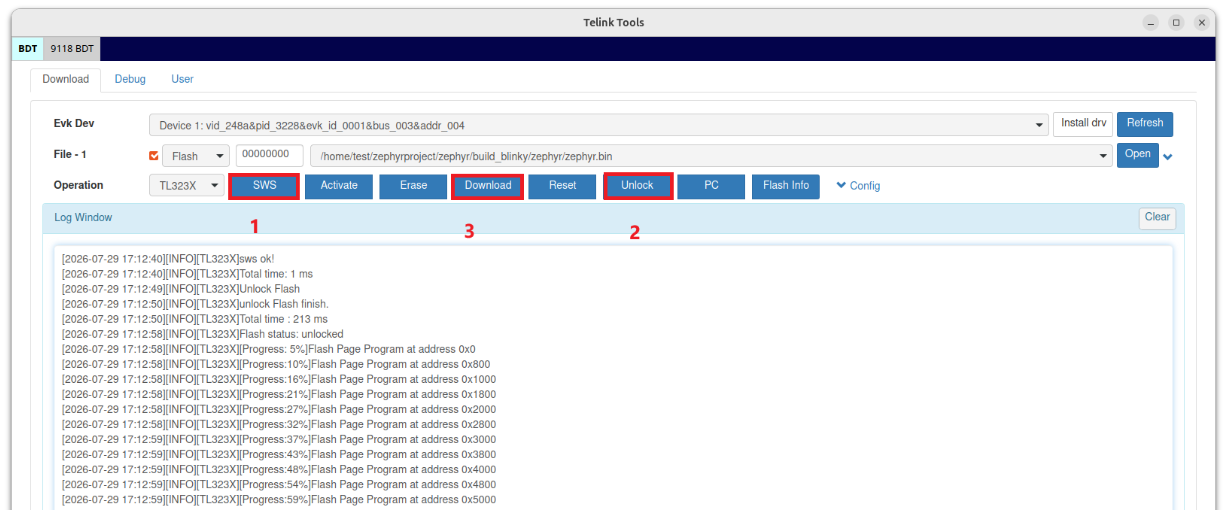The width and height of the screenshot is (1226, 511).
Task: Click the Unlock flash button
Action: point(637,186)
